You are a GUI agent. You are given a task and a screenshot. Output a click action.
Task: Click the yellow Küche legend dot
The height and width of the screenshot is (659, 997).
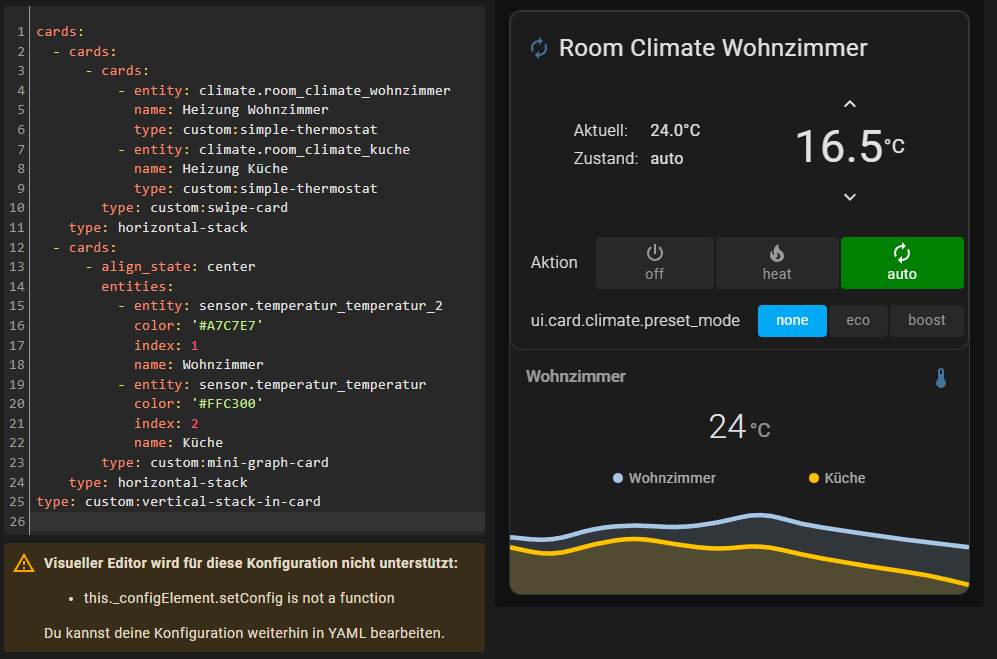pyautogui.click(x=813, y=478)
